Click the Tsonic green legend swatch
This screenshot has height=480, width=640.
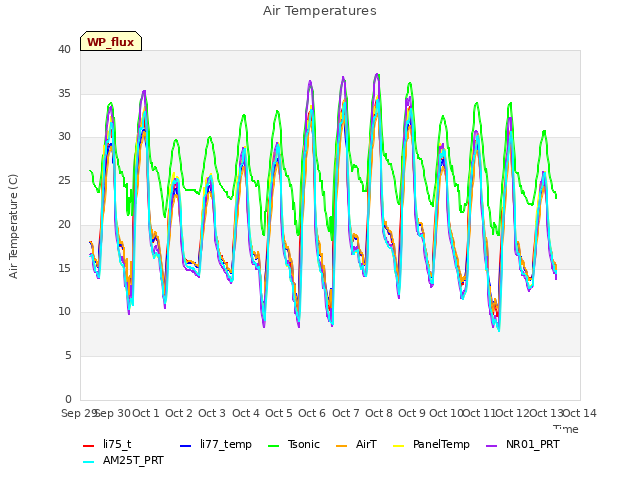click(x=273, y=446)
